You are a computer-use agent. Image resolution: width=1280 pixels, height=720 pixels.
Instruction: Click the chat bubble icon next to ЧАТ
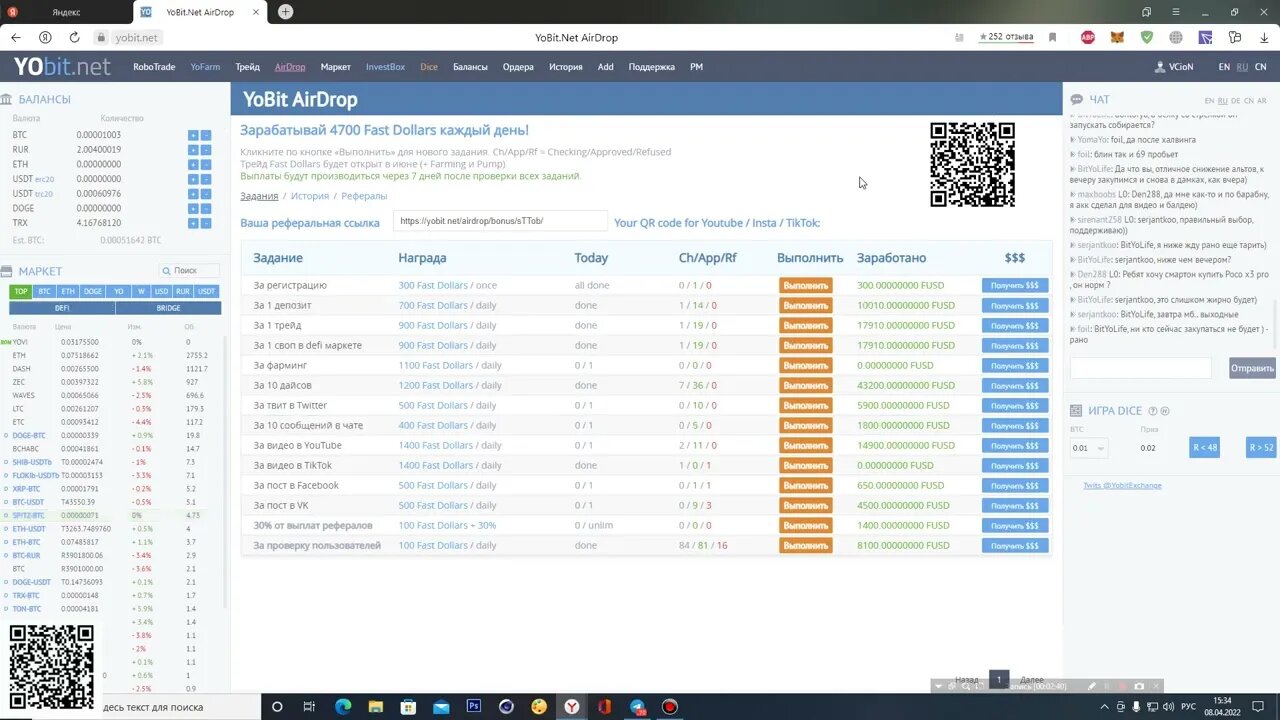1077,99
